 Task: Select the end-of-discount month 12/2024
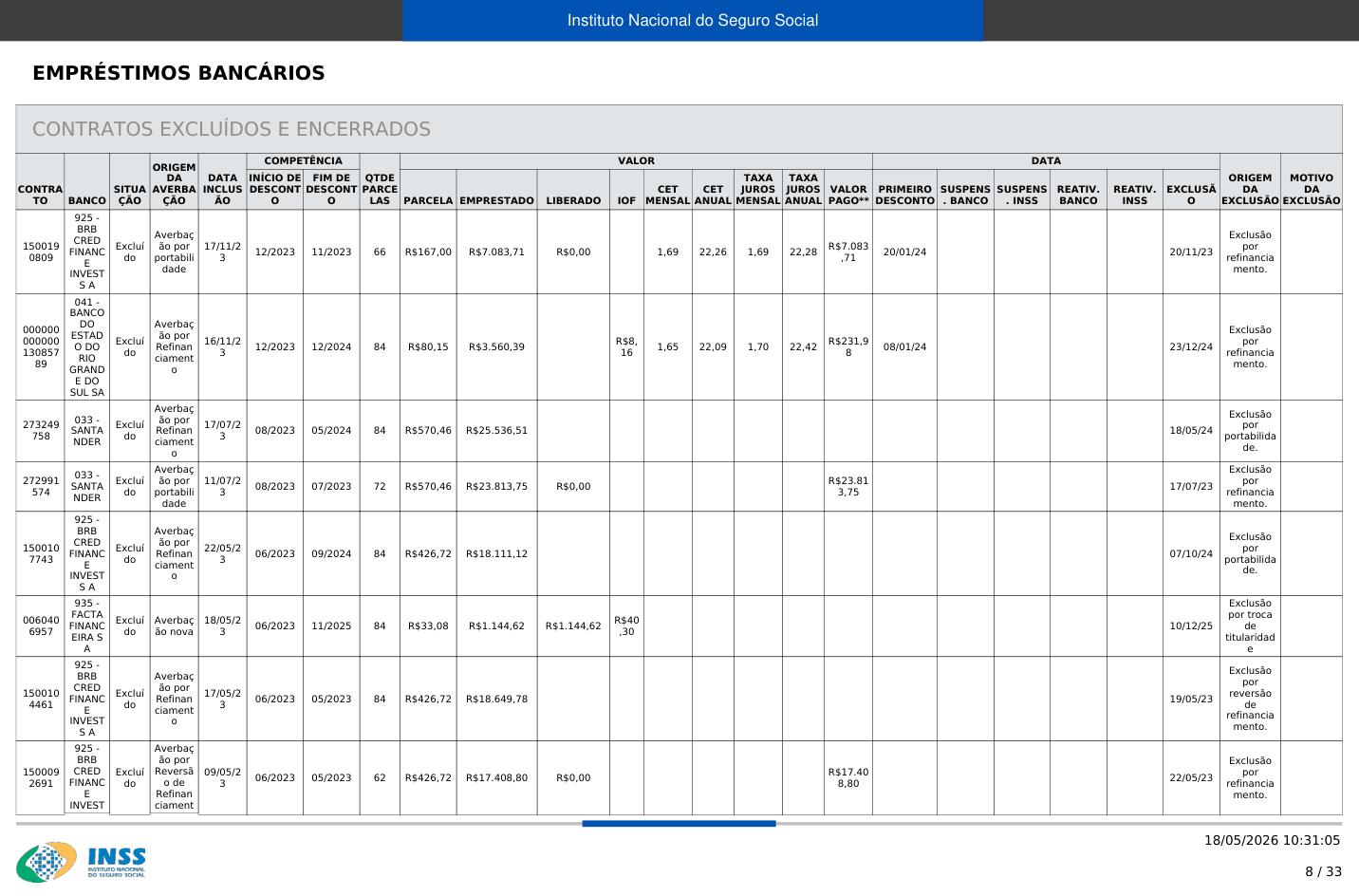click(331, 346)
